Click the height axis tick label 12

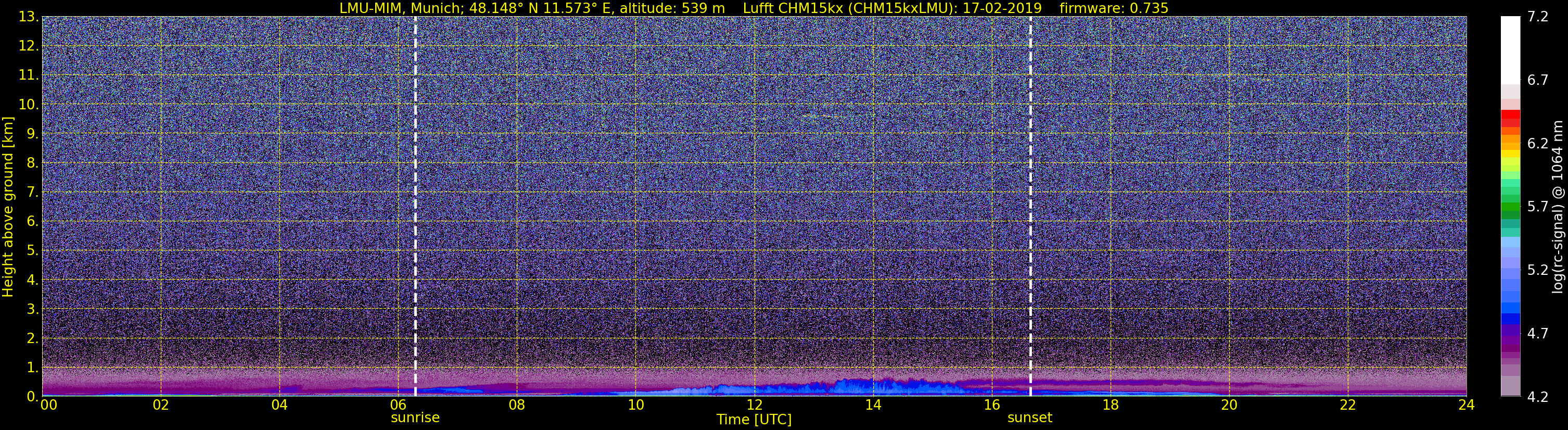28,46
